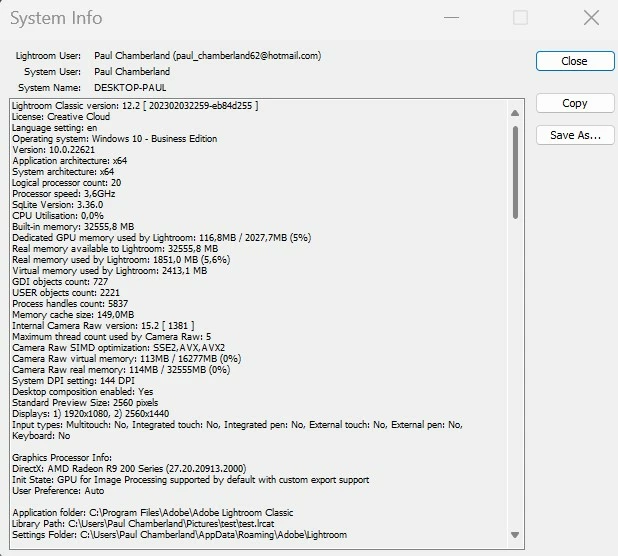Click the Close button
Viewport: 618px width, 556px height.
tap(575, 61)
